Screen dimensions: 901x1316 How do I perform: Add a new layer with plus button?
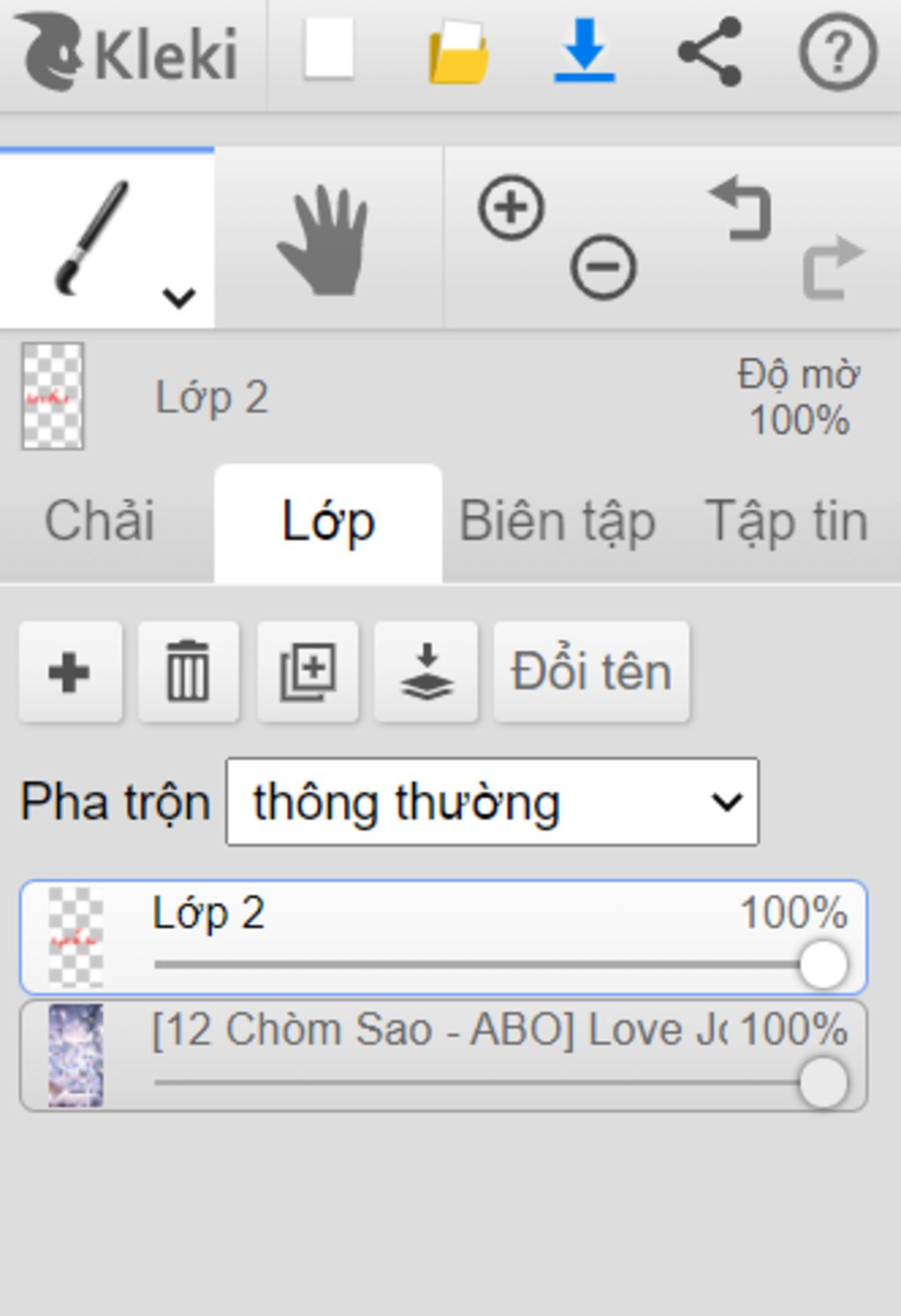[70, 672]
